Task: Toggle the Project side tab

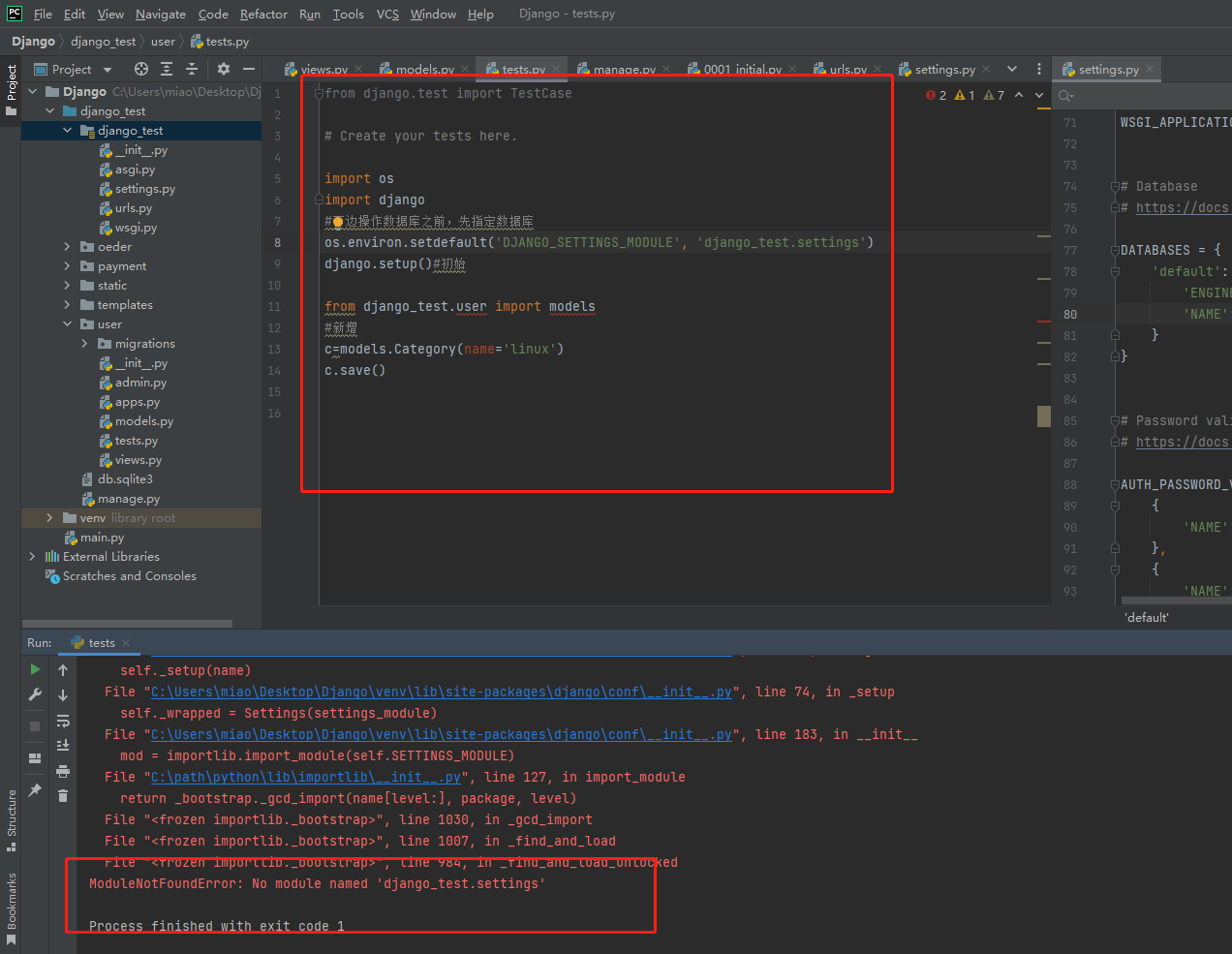Action: 12,89
